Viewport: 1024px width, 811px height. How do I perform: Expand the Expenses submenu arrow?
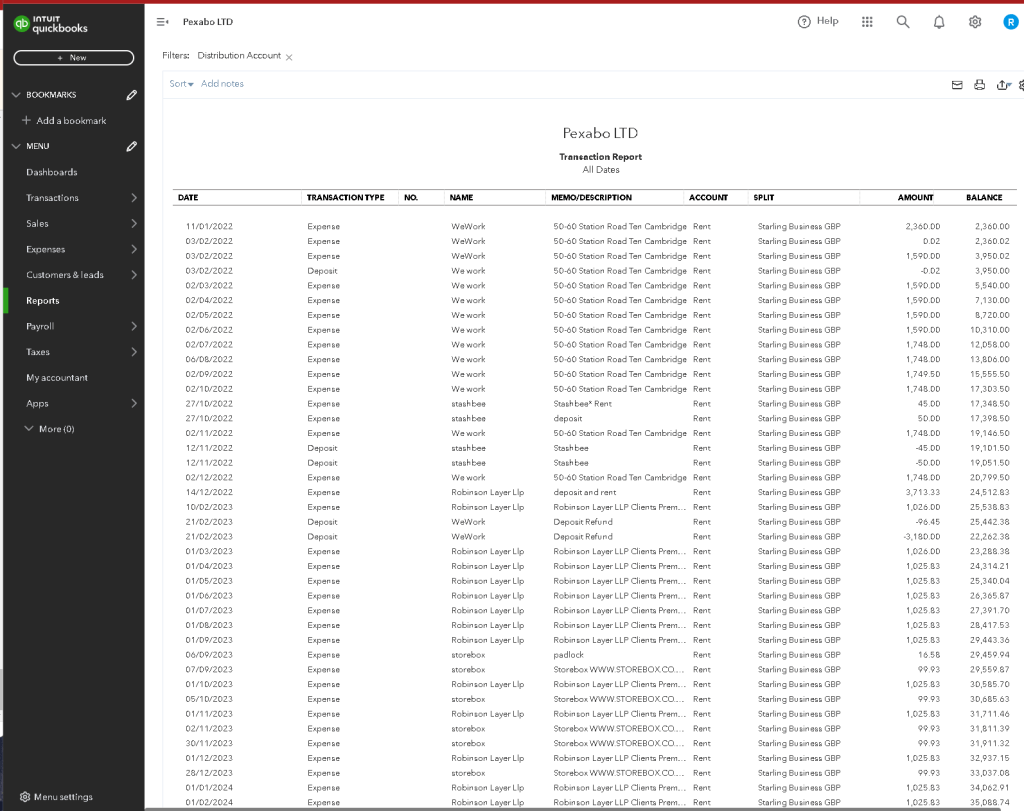134,249
